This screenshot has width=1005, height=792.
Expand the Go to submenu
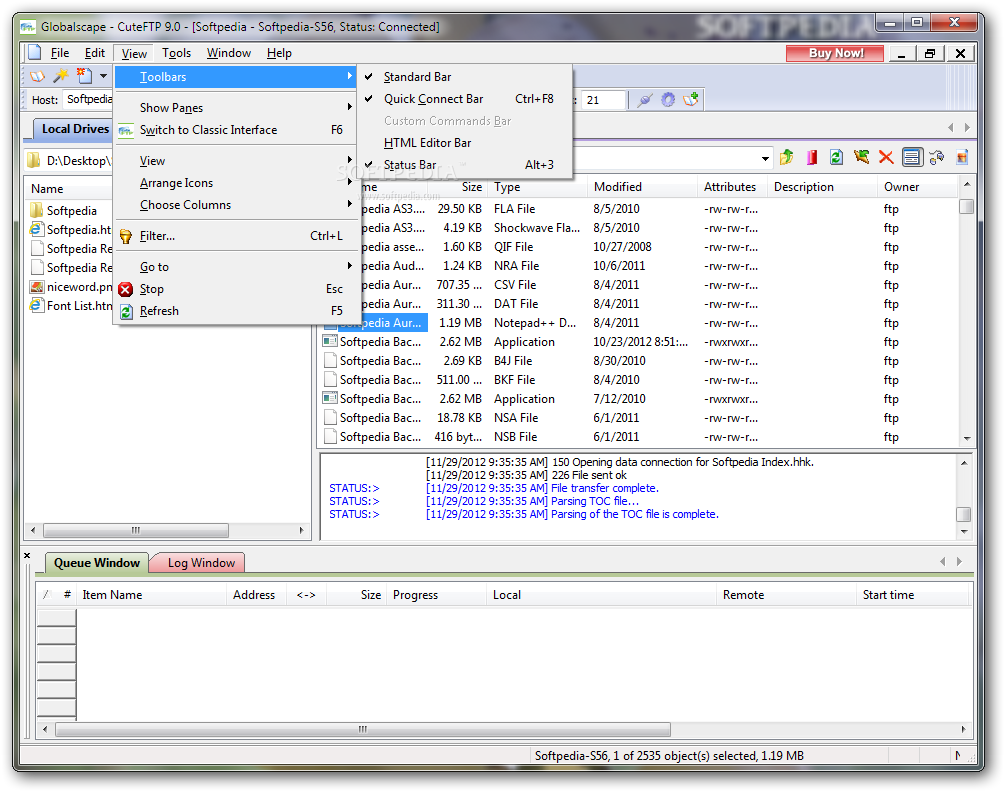tap(235, 267)
